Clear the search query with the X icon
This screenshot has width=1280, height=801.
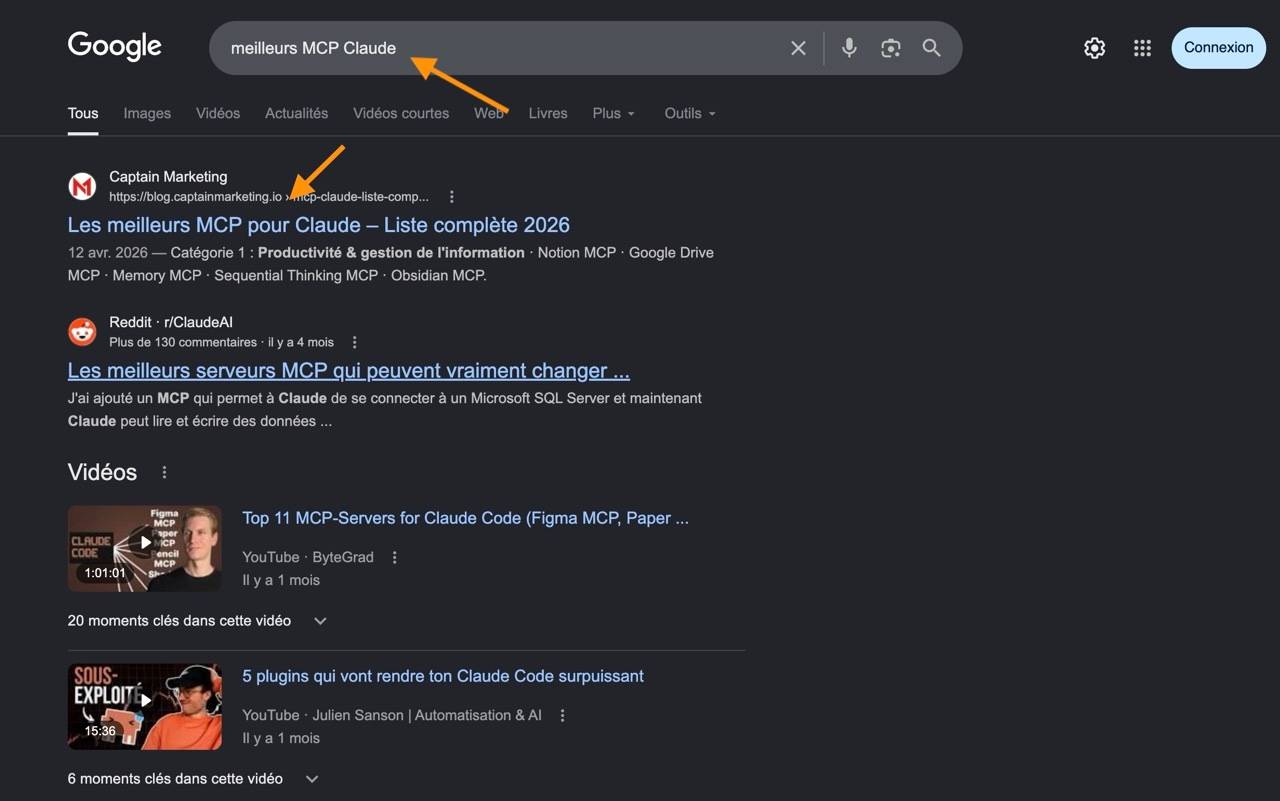tap(798, 48)
